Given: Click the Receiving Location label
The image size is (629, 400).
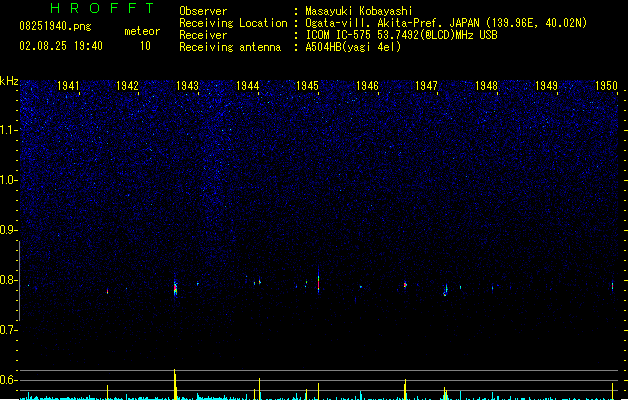Looking at the screenshot, I should (x=233, y=23).
